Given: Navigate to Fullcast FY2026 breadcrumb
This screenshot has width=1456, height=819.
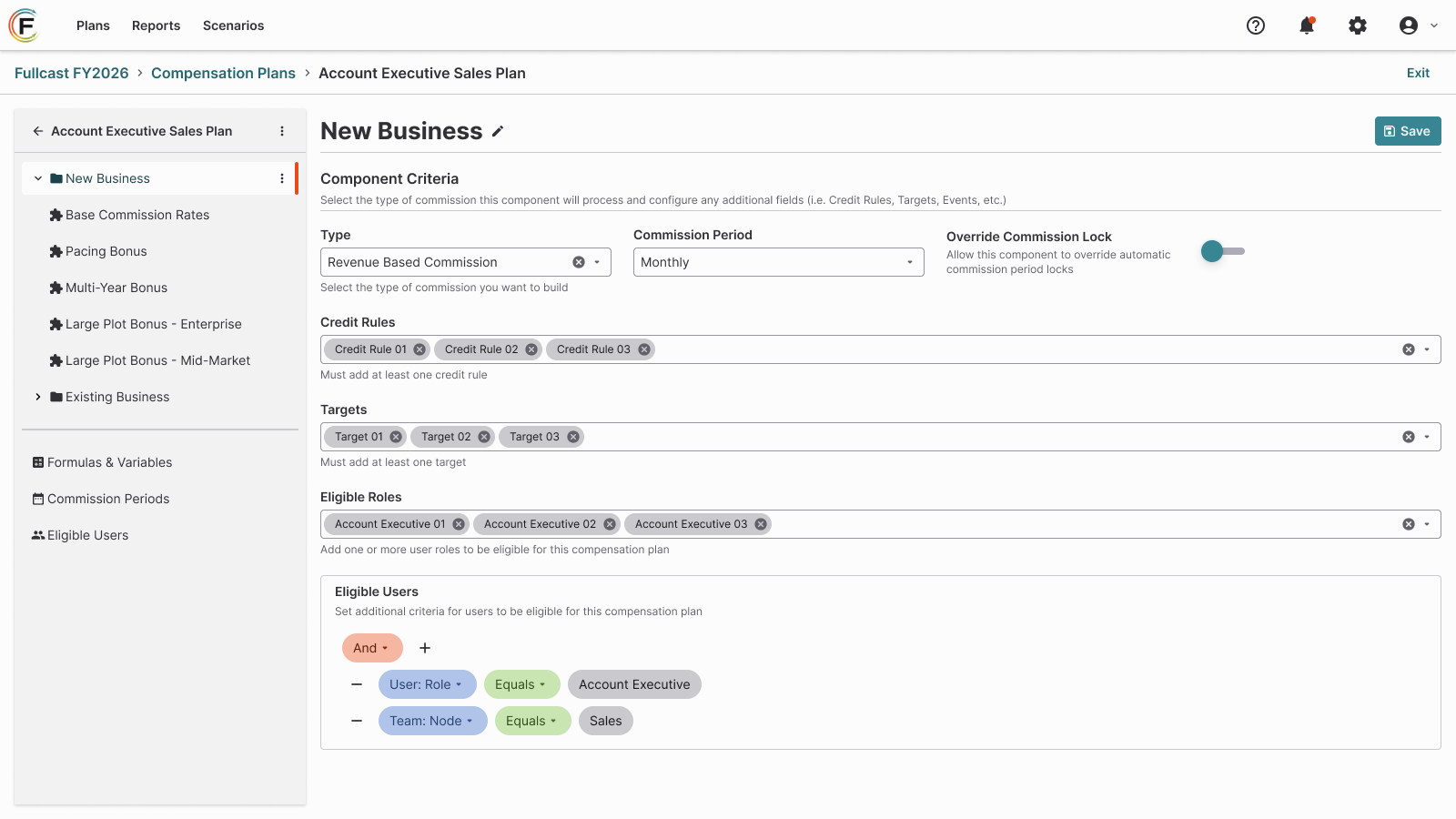Looking at the screenshot, I should [72, 73].
